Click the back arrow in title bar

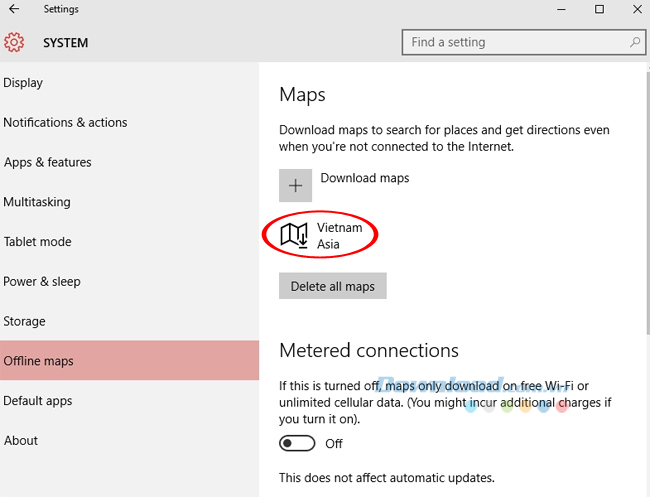[14, 10]
